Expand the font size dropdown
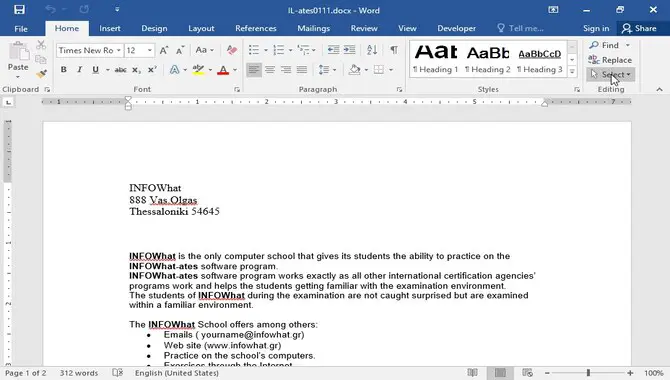This screenshot has height=380, width=670. [x=150, y=50]
